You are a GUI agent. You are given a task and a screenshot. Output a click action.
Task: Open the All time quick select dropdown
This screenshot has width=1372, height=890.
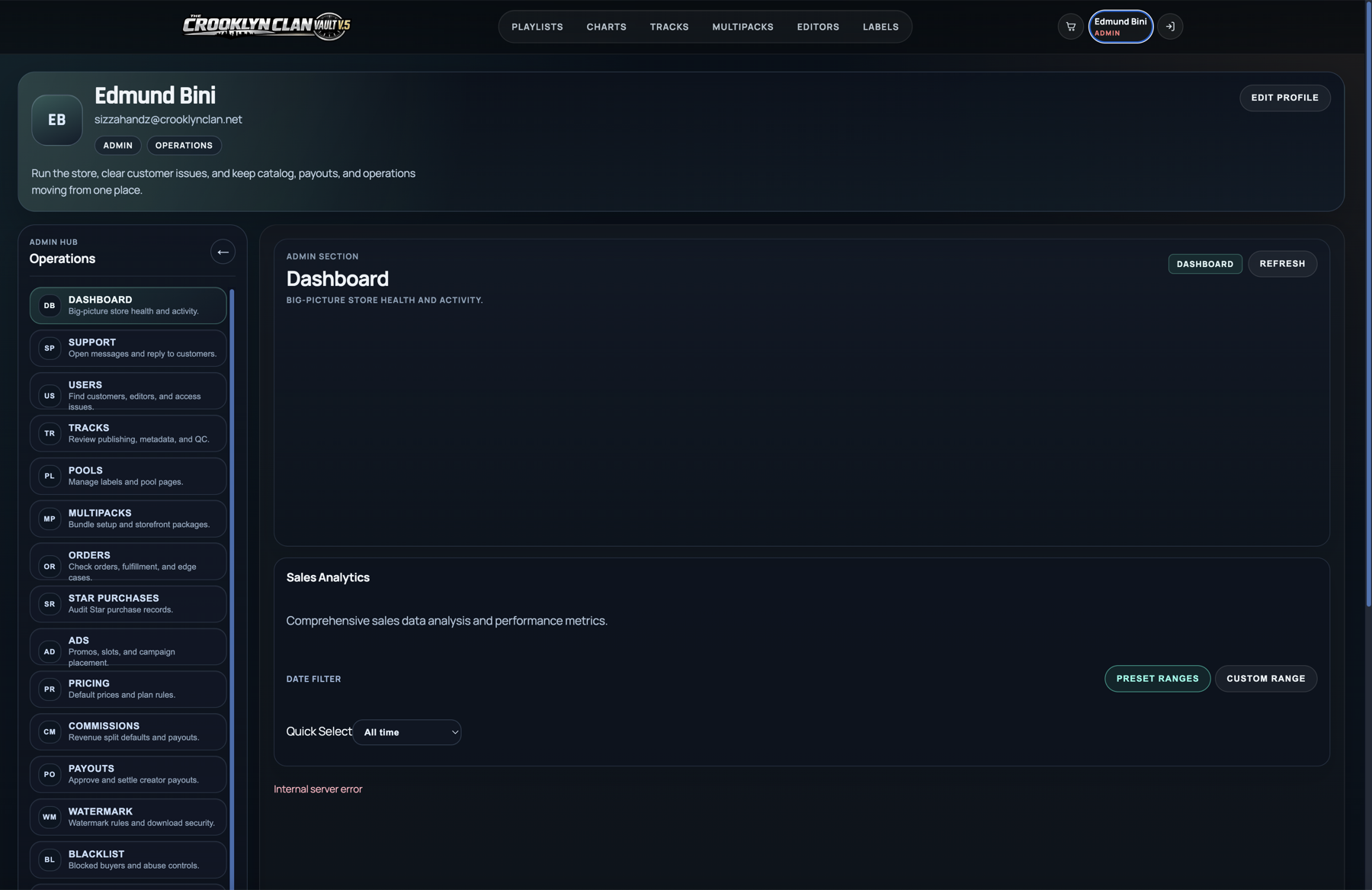click(407, 731)
